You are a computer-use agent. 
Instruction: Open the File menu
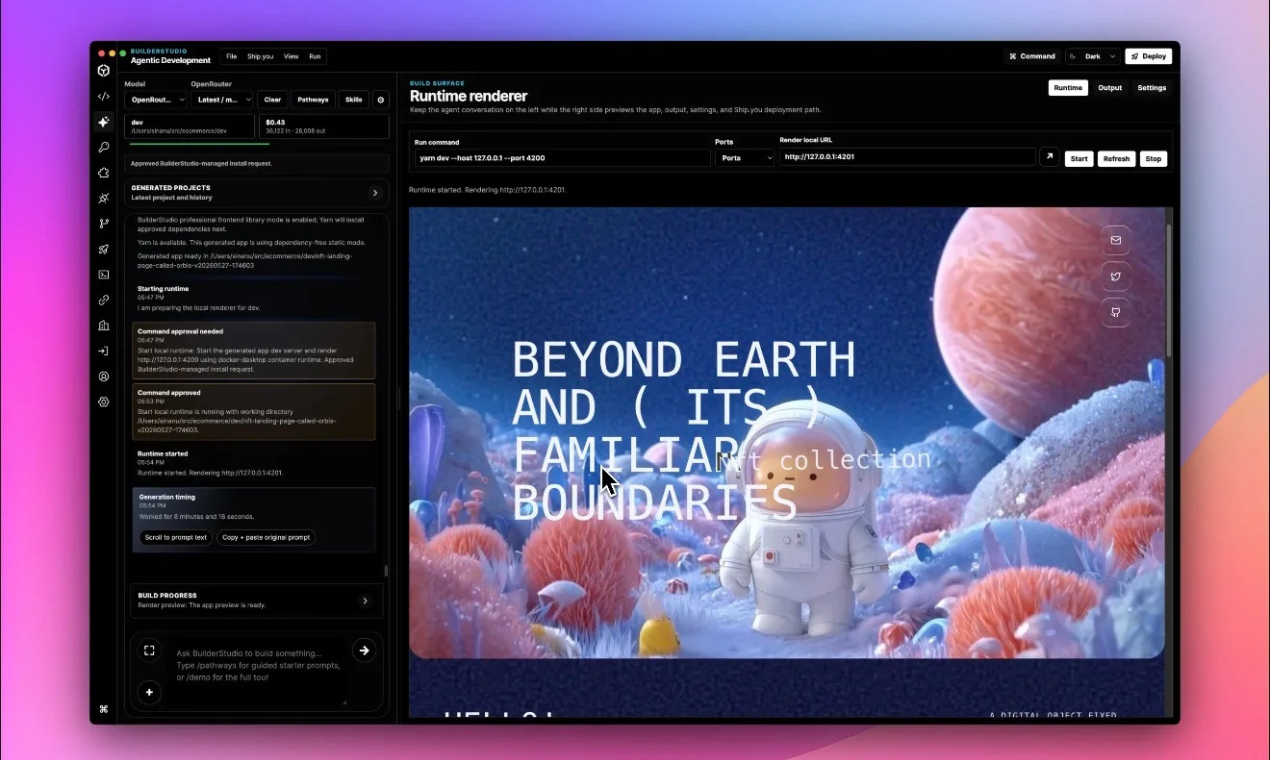pos(231,56)
